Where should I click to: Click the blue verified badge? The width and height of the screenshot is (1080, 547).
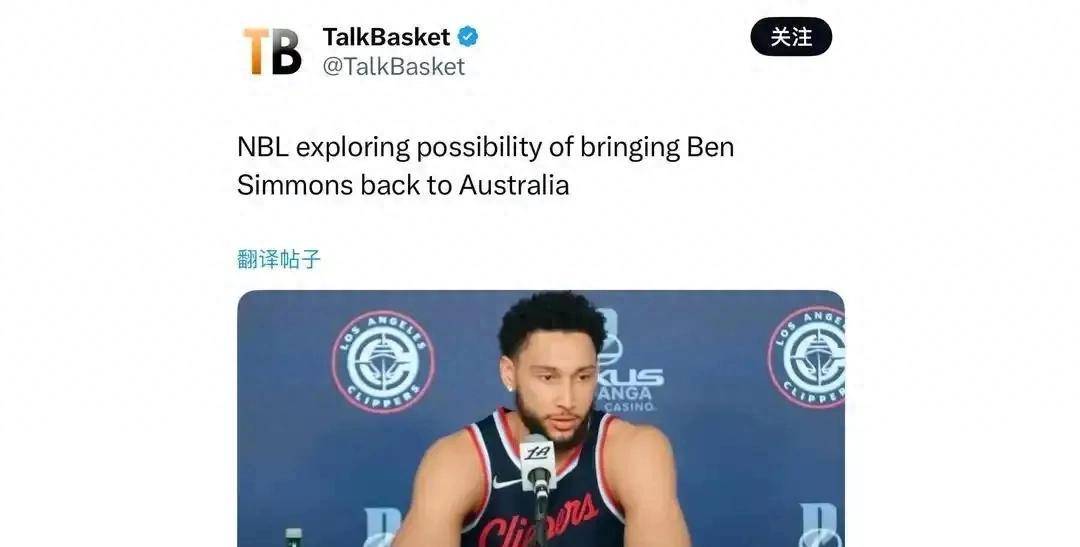pyautogui.click(x=468, y=36)
